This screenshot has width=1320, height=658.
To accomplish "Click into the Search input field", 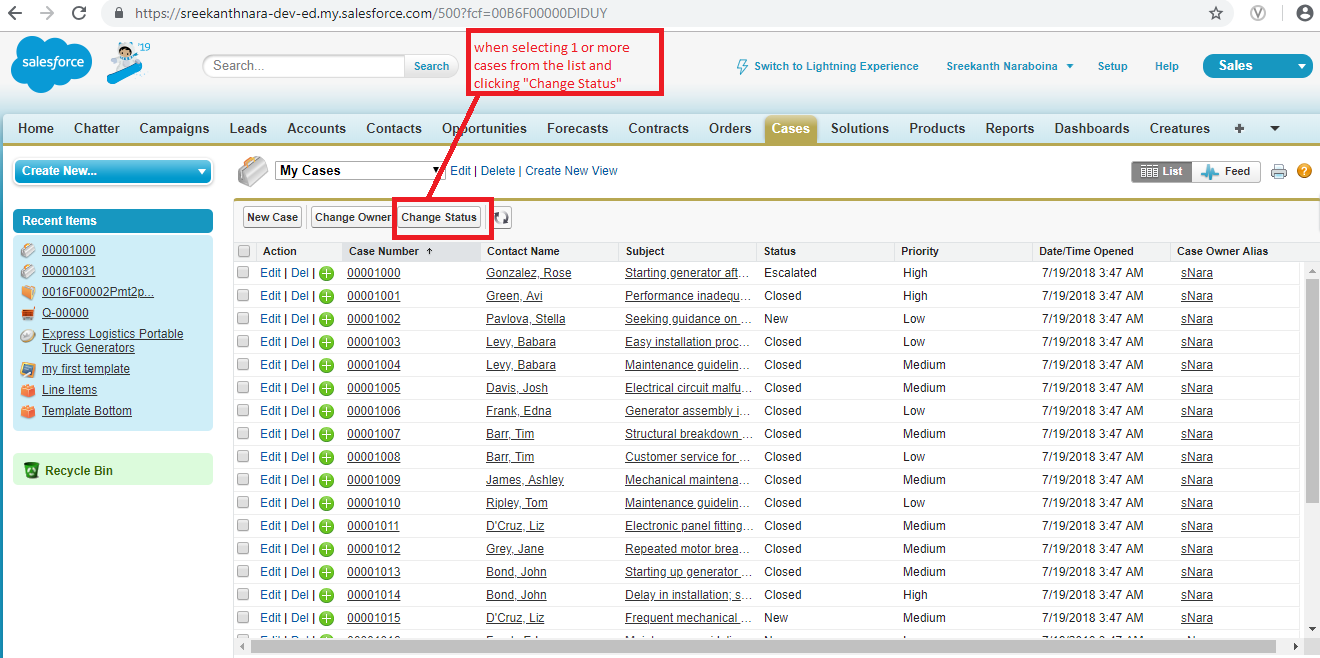I will tap(304, 66).
